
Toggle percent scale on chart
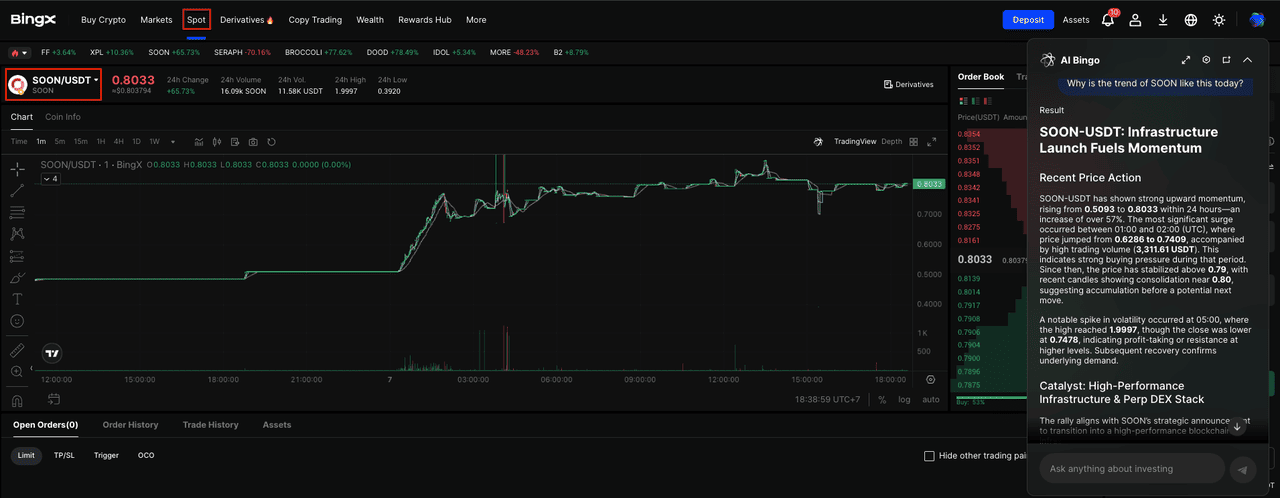(x=882, y=399)
